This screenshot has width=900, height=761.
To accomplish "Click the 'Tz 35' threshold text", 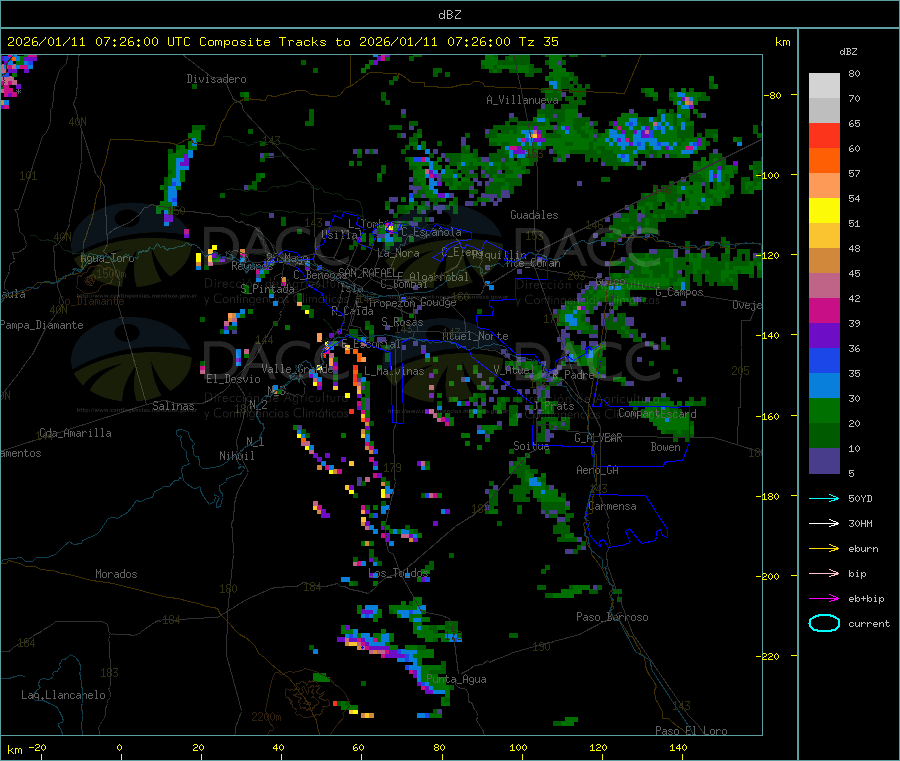I will point(538,42).
